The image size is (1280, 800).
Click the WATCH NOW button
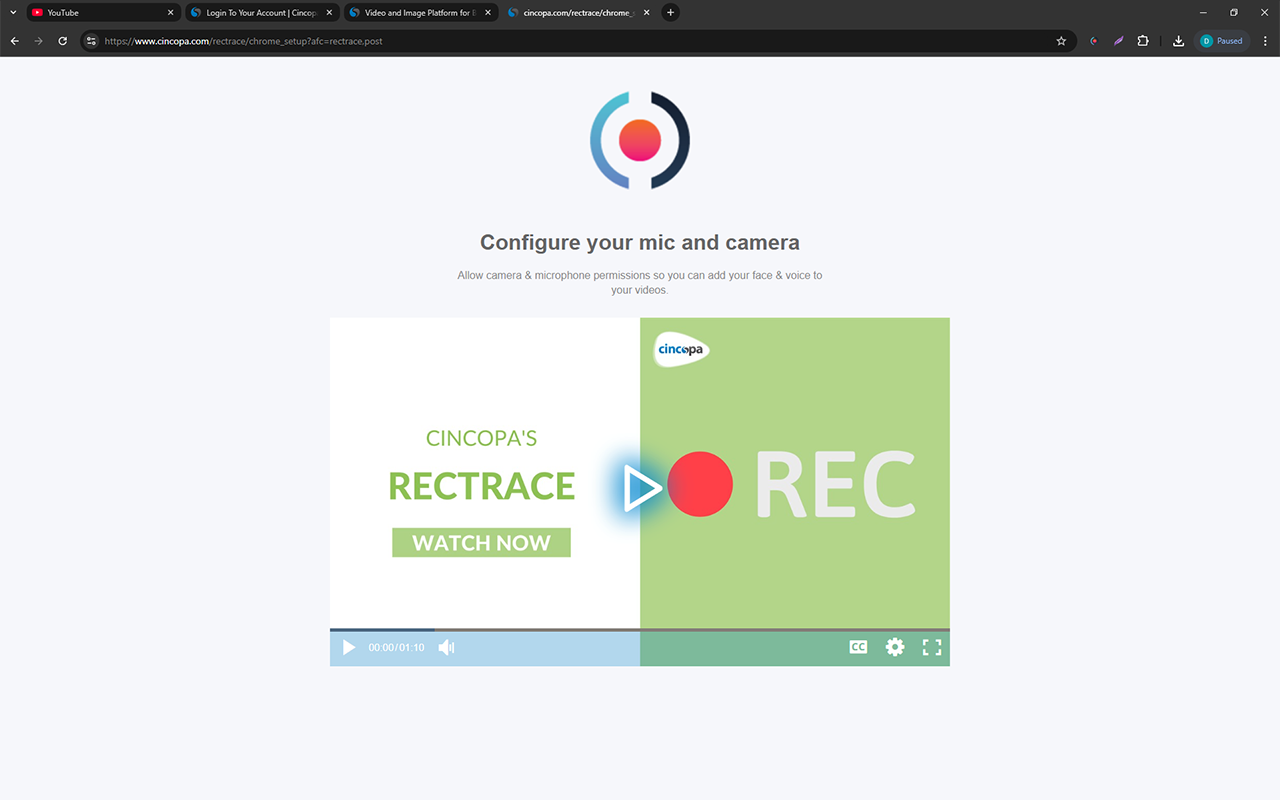481,542
